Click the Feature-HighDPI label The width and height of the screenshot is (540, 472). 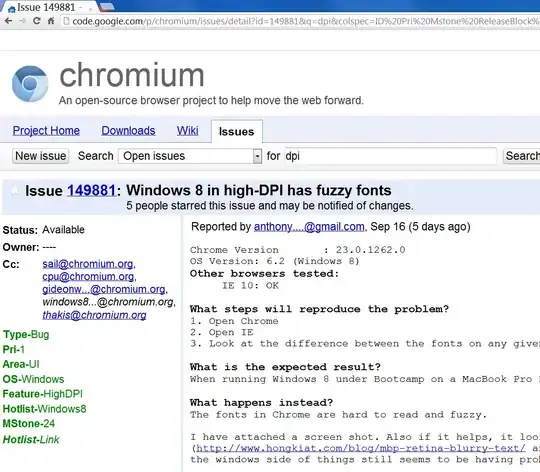tap(43, 394)
